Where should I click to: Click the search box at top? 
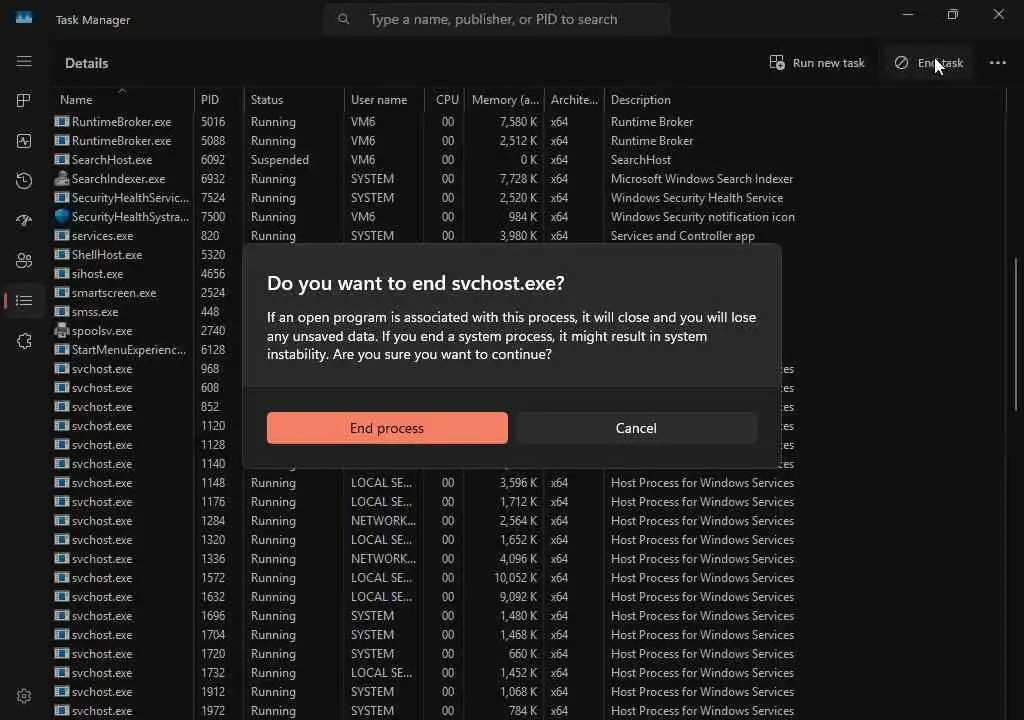point(497,20)
